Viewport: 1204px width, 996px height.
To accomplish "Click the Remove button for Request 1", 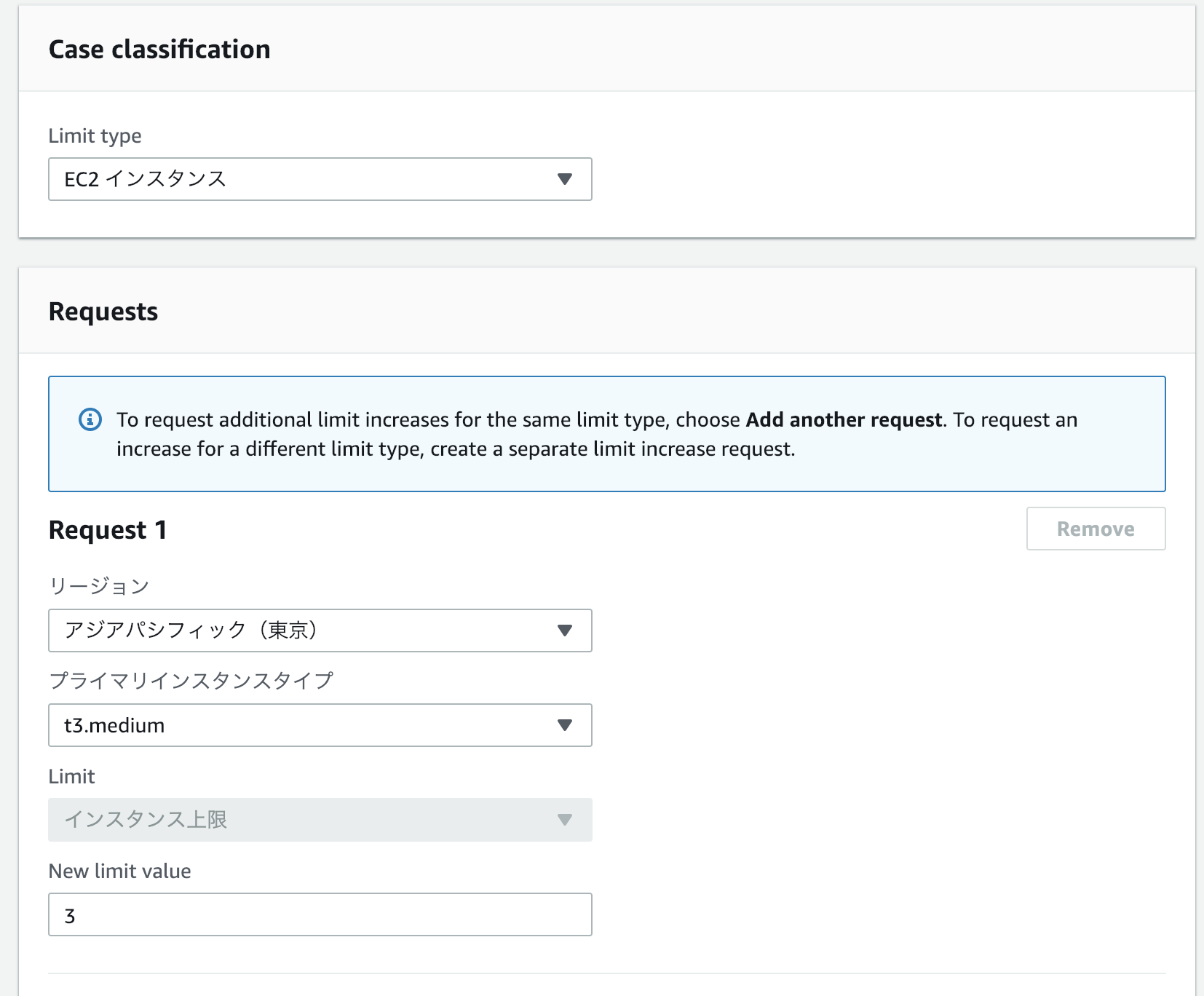I will [1096, 529].
